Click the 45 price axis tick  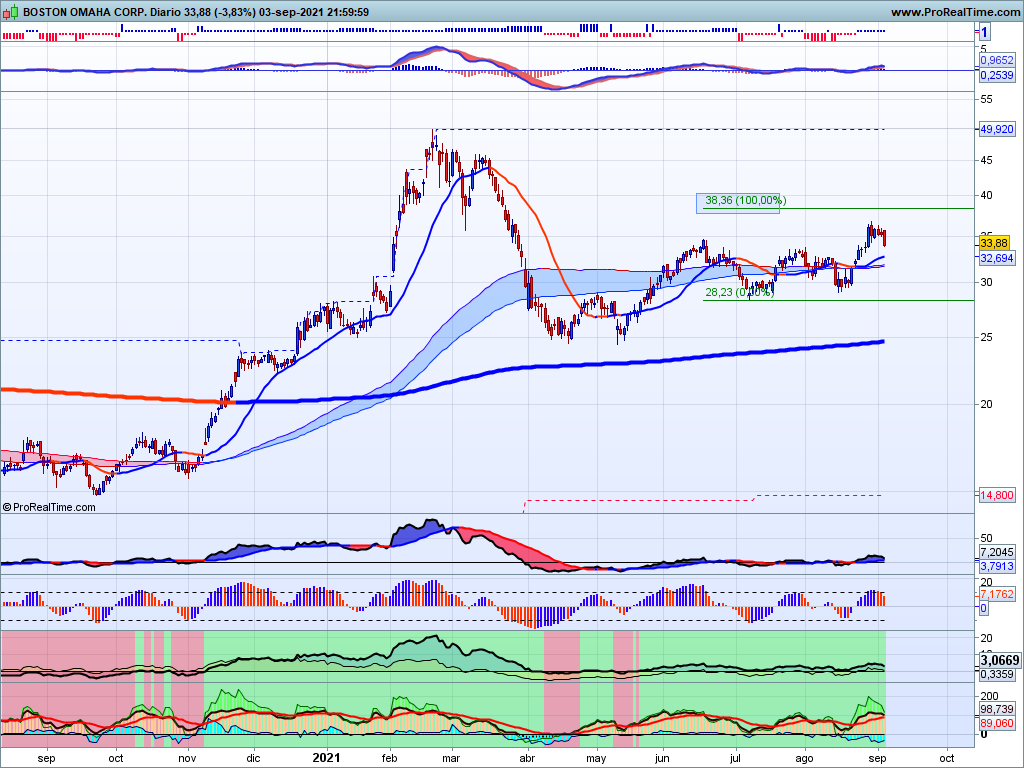click(x=985, y=160)
